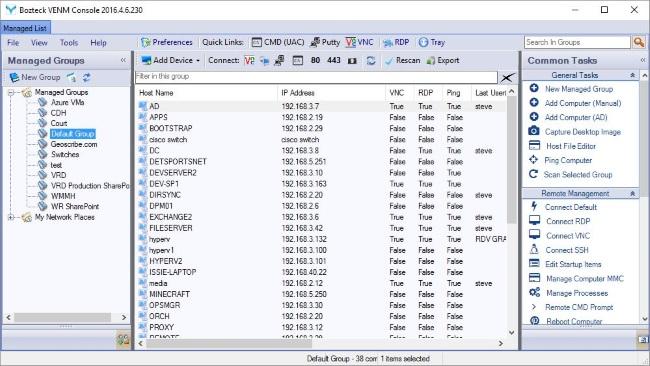650x366 pixels.
Task: Expand My Network Places tree node
Action: 11,217
